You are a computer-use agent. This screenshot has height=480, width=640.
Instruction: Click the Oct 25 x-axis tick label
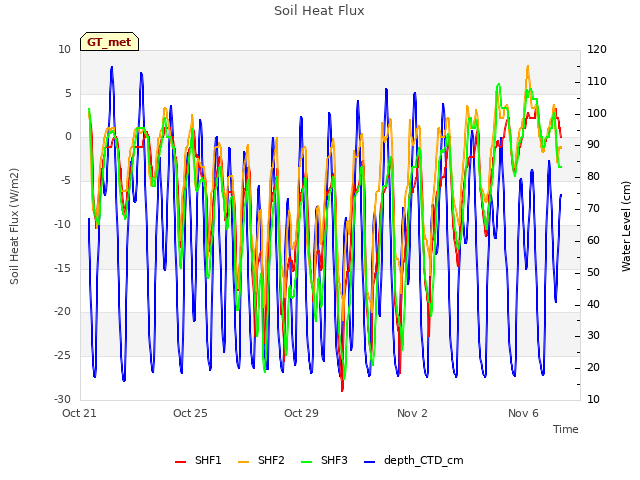[190, 413]
